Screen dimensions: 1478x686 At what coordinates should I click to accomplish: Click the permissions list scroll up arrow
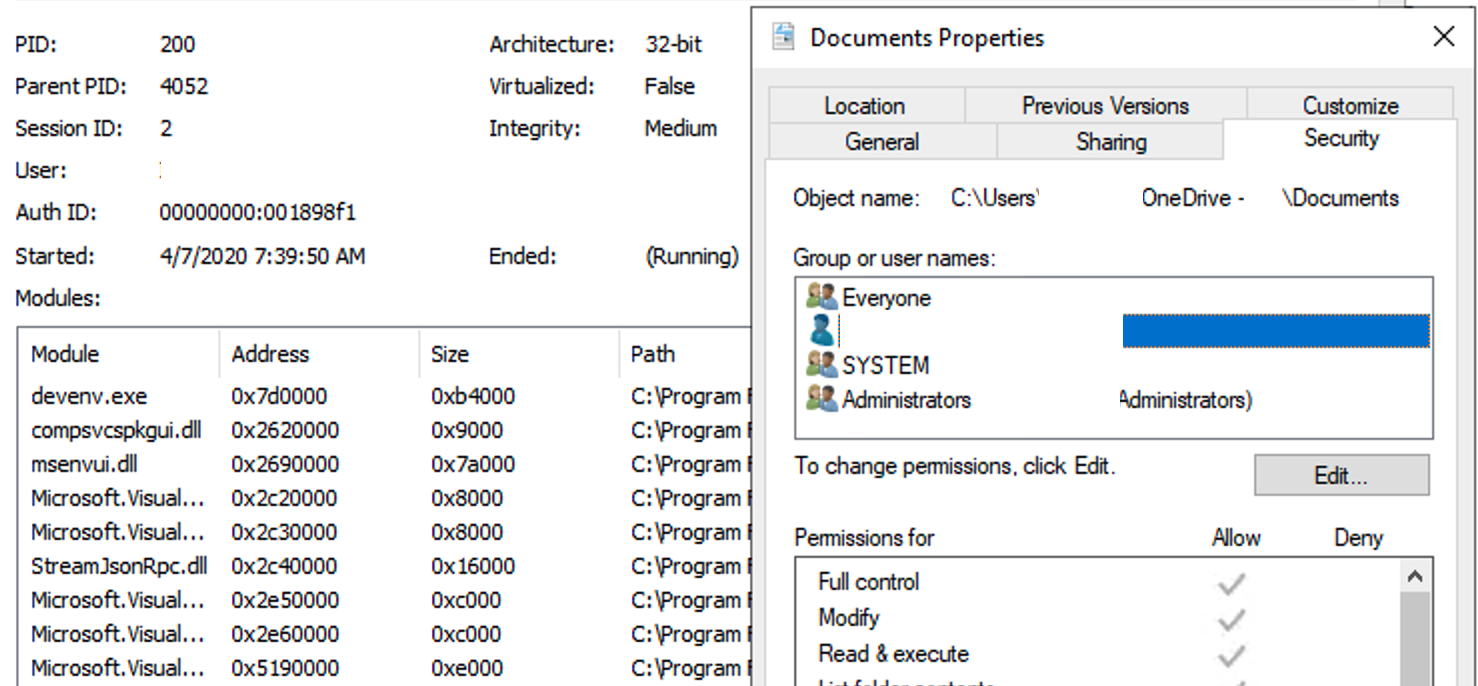(1414, 576)
